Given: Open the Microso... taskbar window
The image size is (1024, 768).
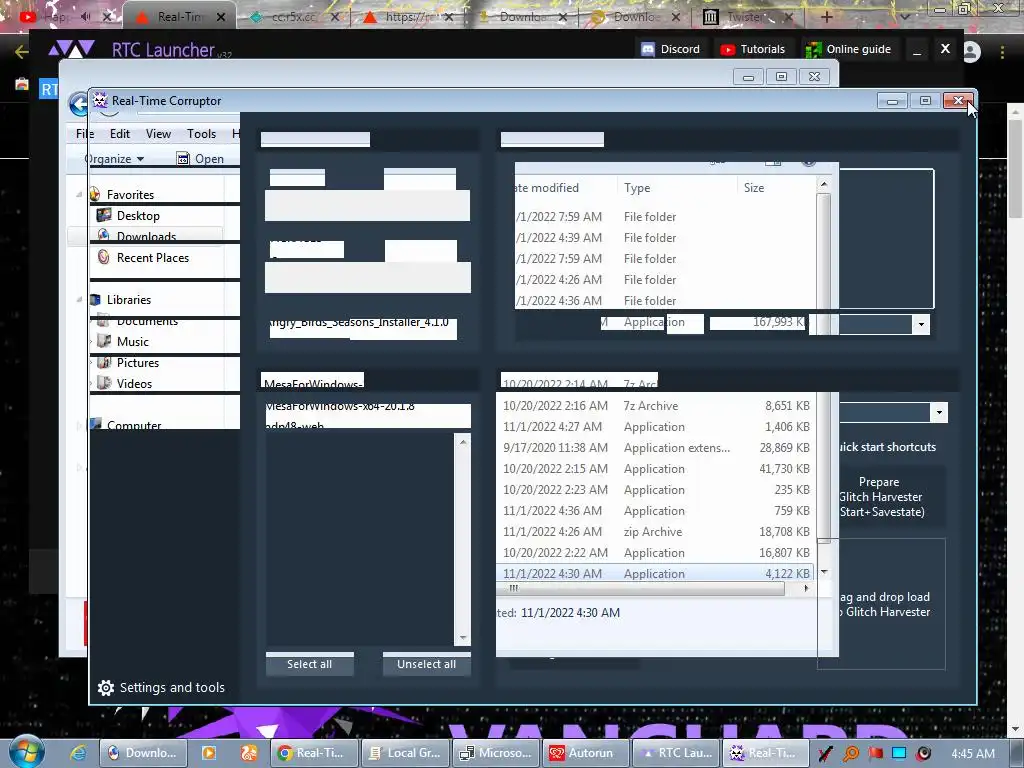Looking at the screenshot, I should point(496,753).
